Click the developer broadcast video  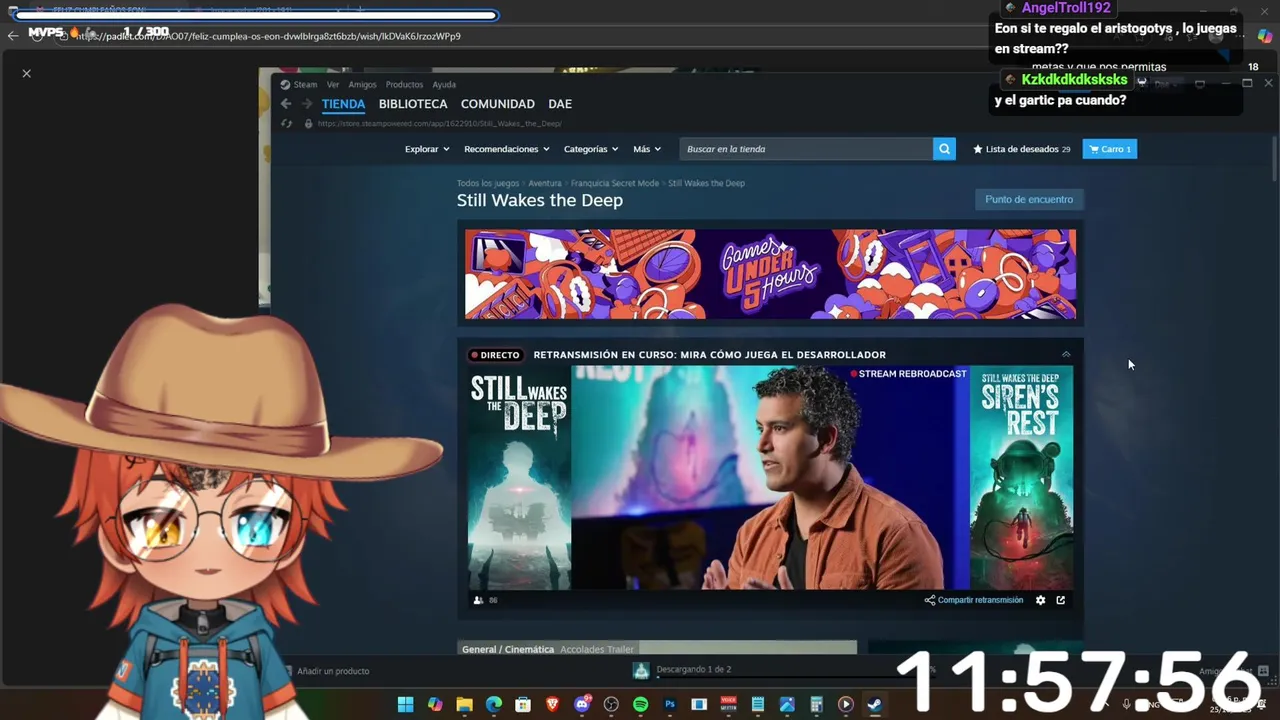pyautogui.click(x=770, y=477)
